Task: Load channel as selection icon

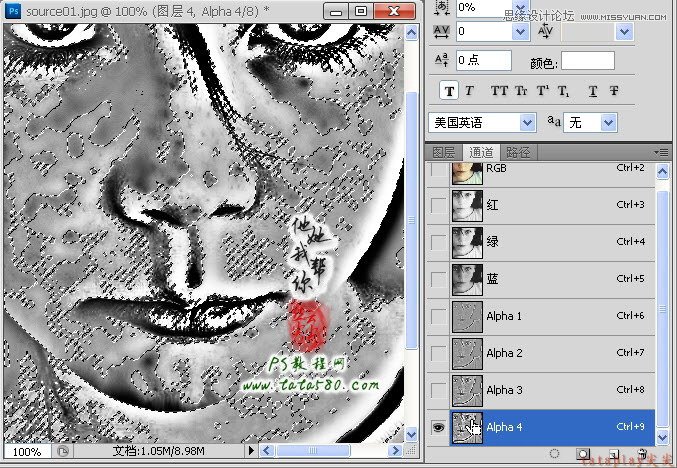Action: point(555,454)
